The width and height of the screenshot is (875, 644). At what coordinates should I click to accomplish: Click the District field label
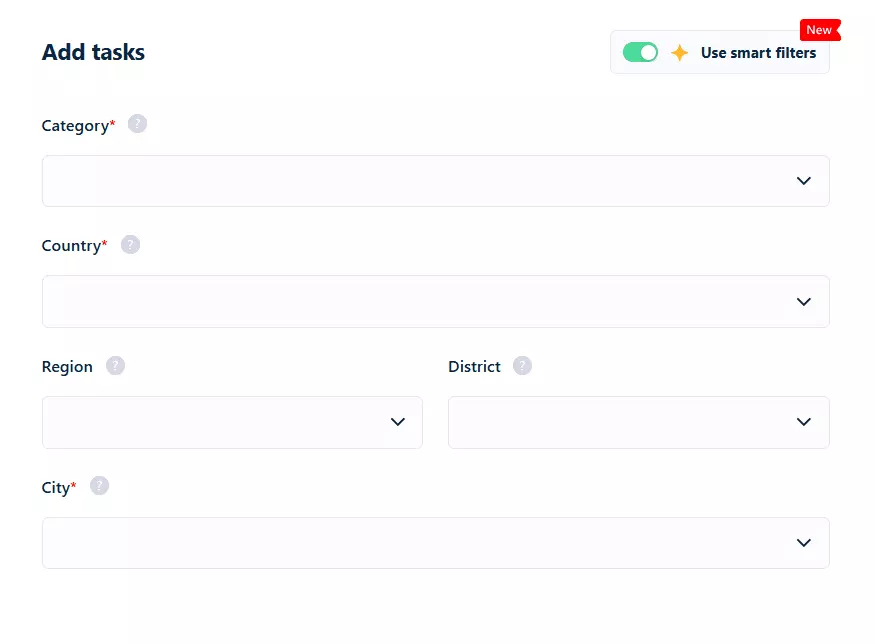point(474,367)
